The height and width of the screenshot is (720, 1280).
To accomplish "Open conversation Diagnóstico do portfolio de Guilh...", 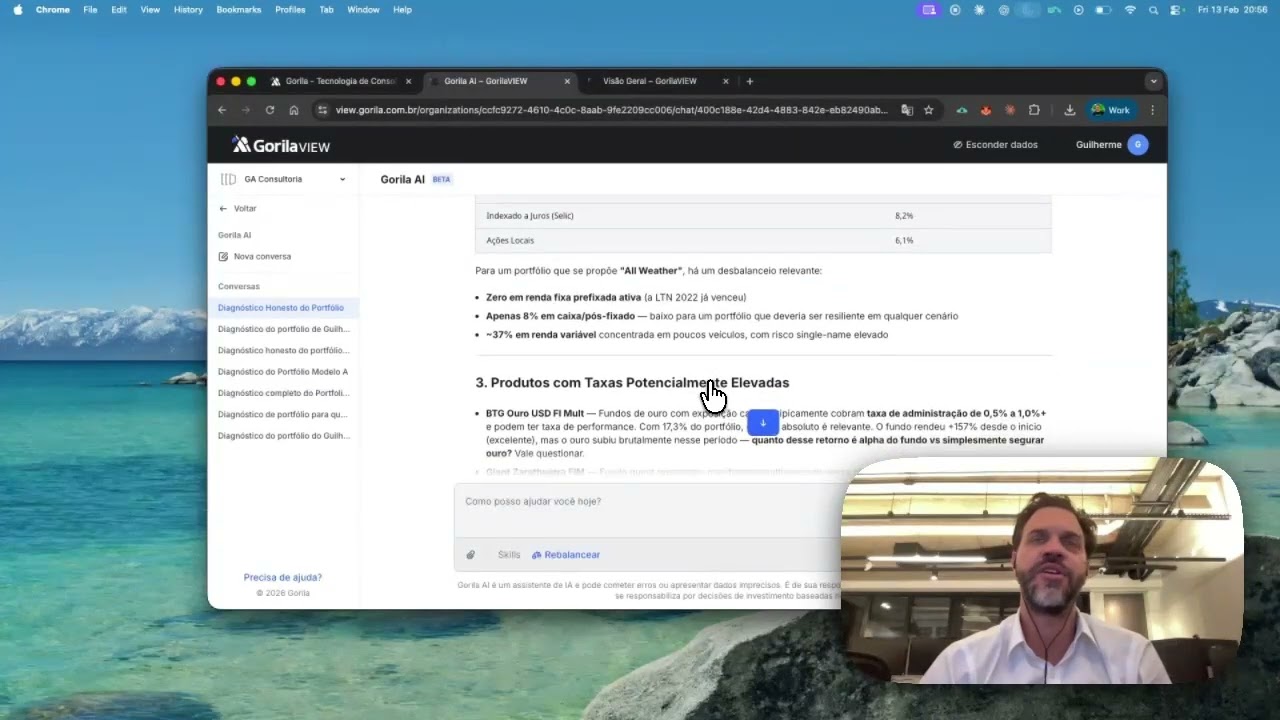I will [284, 329].
